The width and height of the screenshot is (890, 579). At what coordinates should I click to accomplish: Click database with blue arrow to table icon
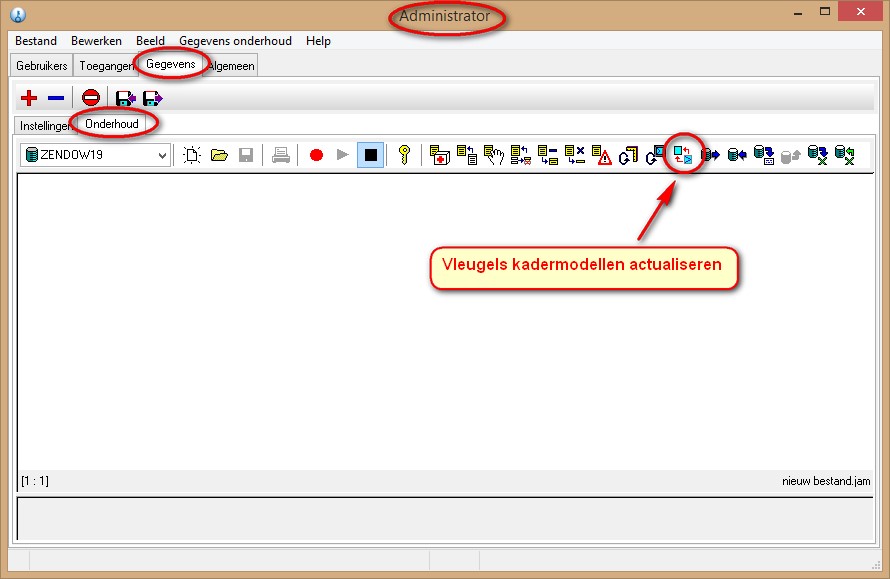tap(764, 154)
